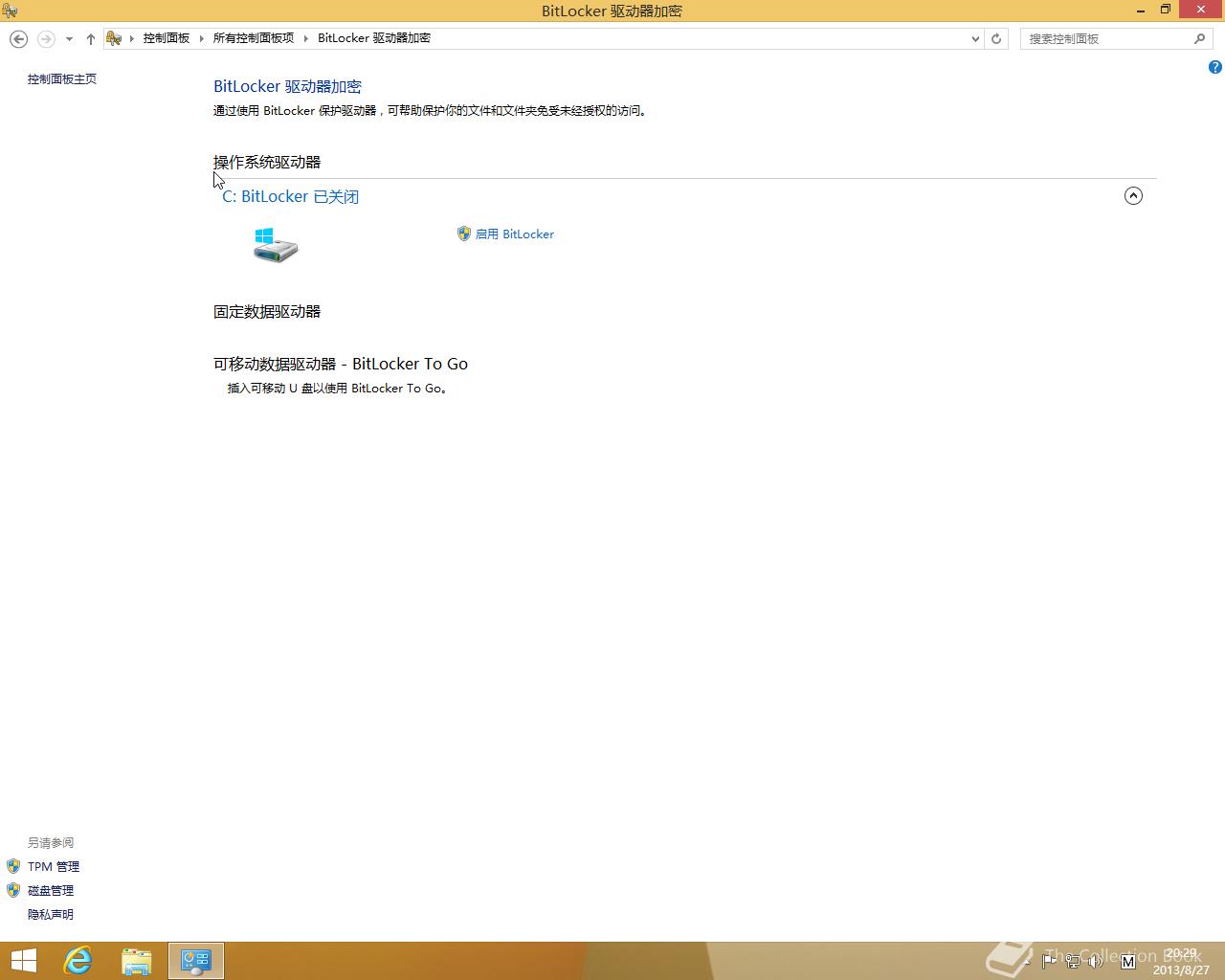
Task: Refresh the control panel page
Action: pos(996,39)
